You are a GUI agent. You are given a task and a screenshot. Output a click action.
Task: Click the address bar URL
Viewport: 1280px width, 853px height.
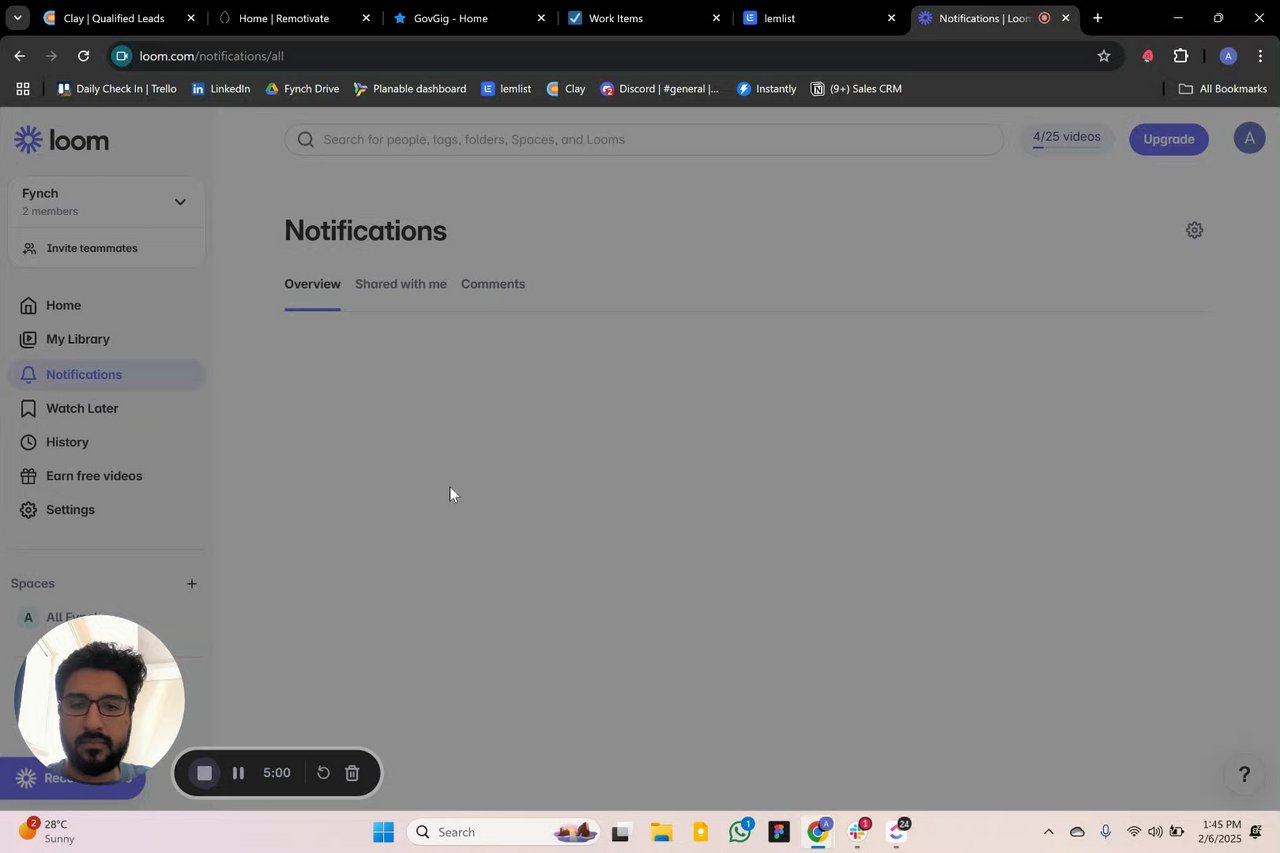tap(212, 56)
